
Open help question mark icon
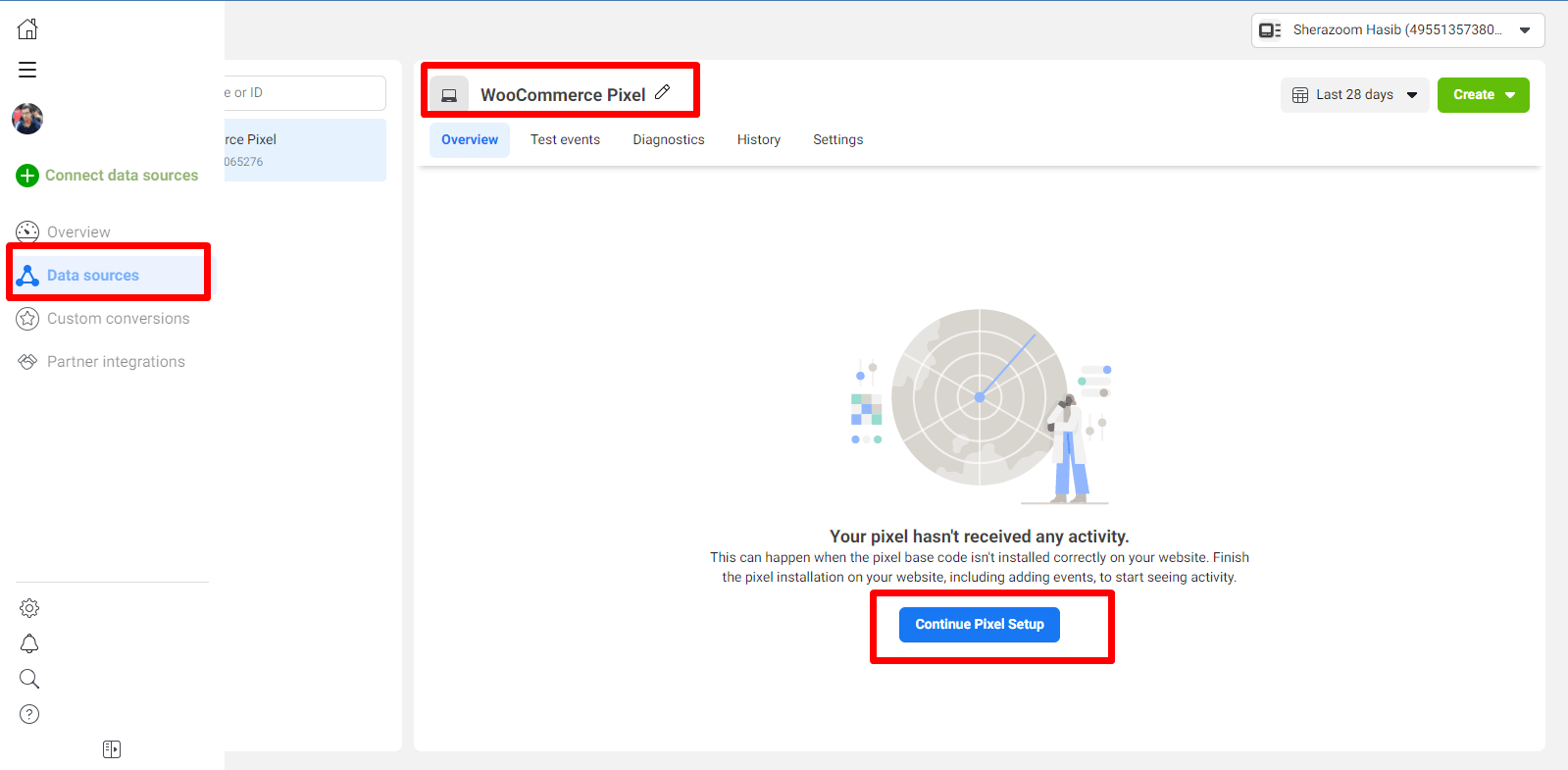29,714
